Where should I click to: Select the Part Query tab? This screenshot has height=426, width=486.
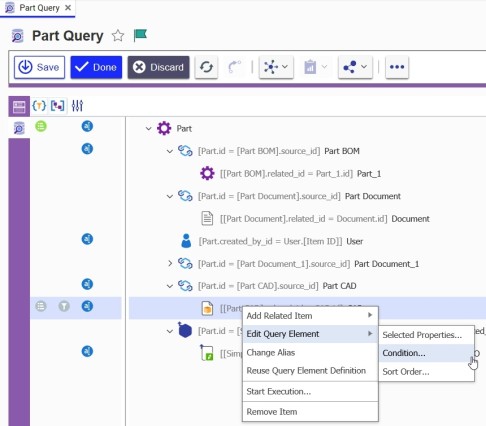pyautogui.click(x=37, y=8)
